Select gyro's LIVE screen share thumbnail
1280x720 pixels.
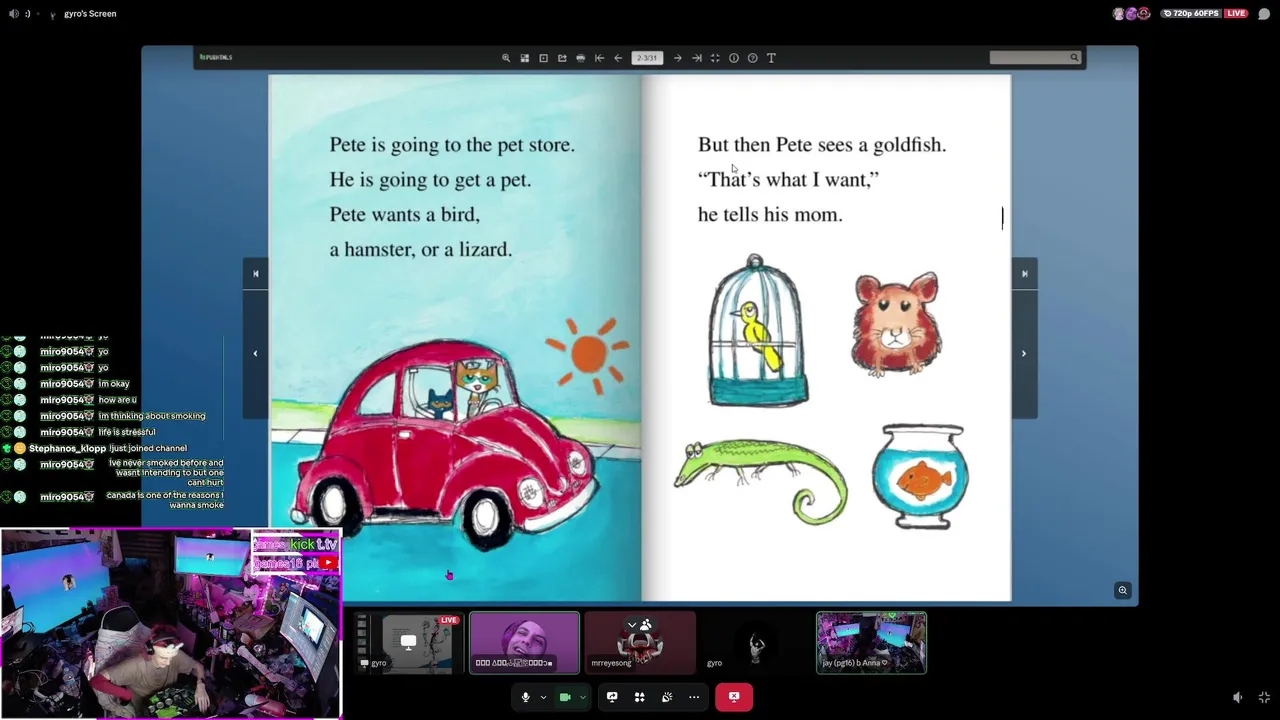click(408, 643)
